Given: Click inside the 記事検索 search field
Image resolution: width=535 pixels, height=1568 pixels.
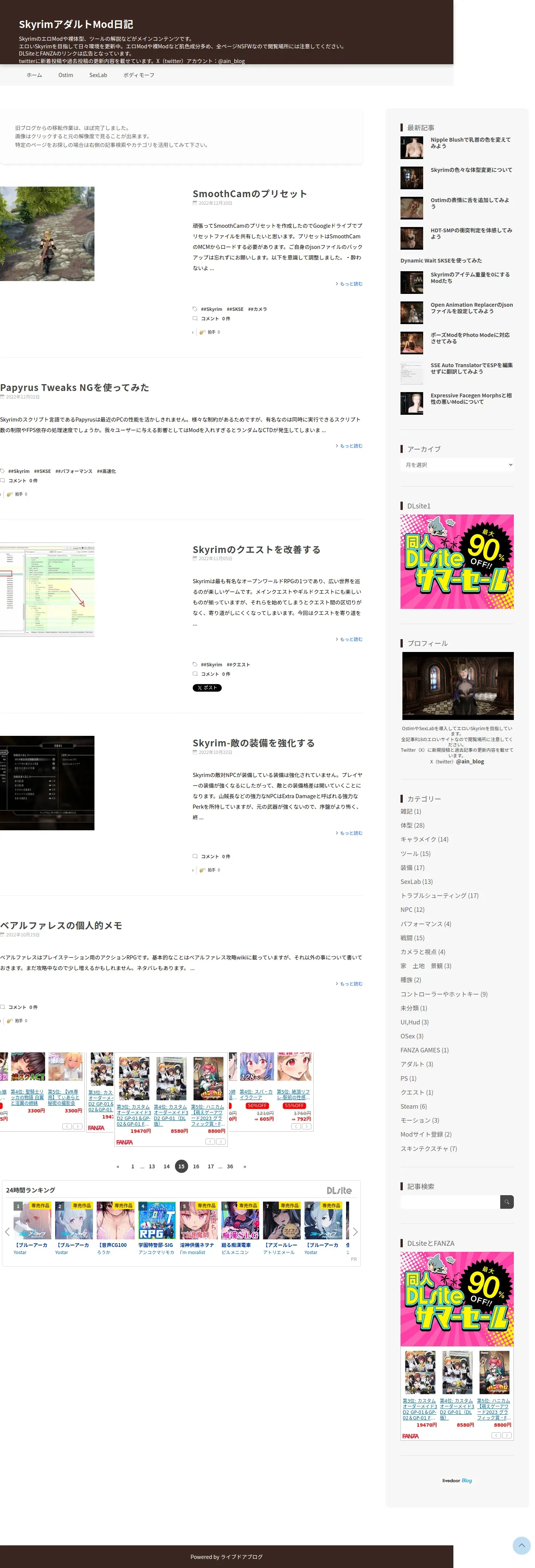Looking at the screenshot, I should pyautogui.click(x=450, y=1202).
